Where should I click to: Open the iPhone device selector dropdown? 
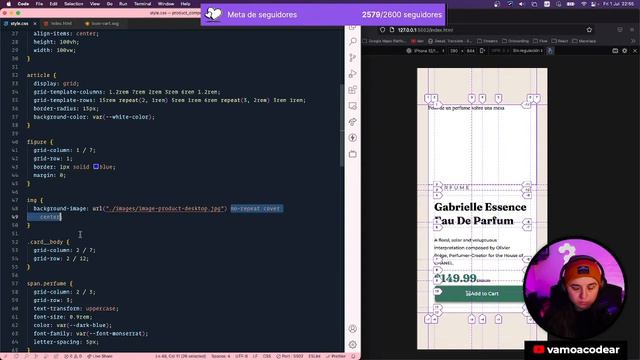(x=425, y=51)
